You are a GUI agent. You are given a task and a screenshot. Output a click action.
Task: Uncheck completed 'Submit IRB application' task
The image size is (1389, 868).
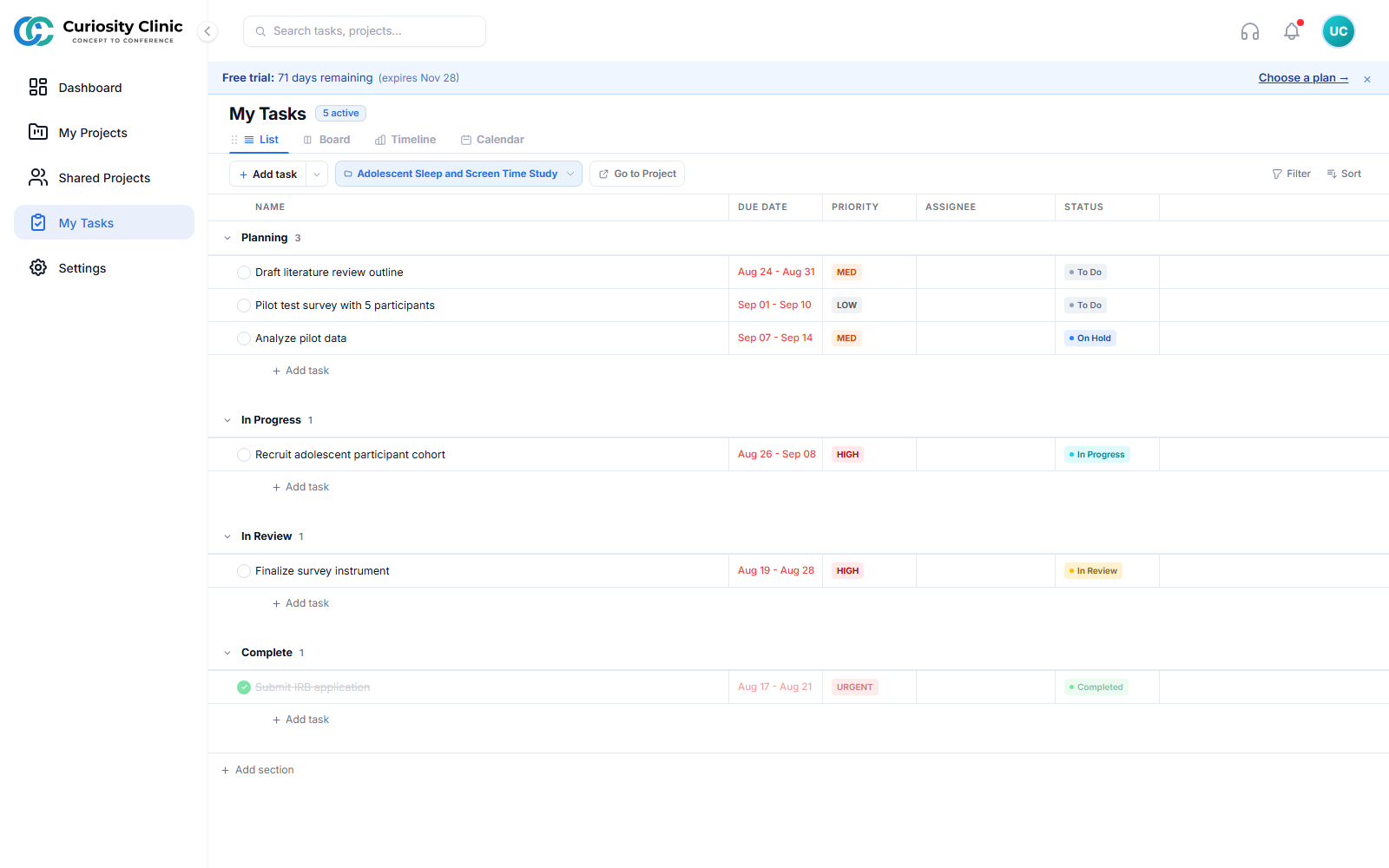[x=244, y=687]
